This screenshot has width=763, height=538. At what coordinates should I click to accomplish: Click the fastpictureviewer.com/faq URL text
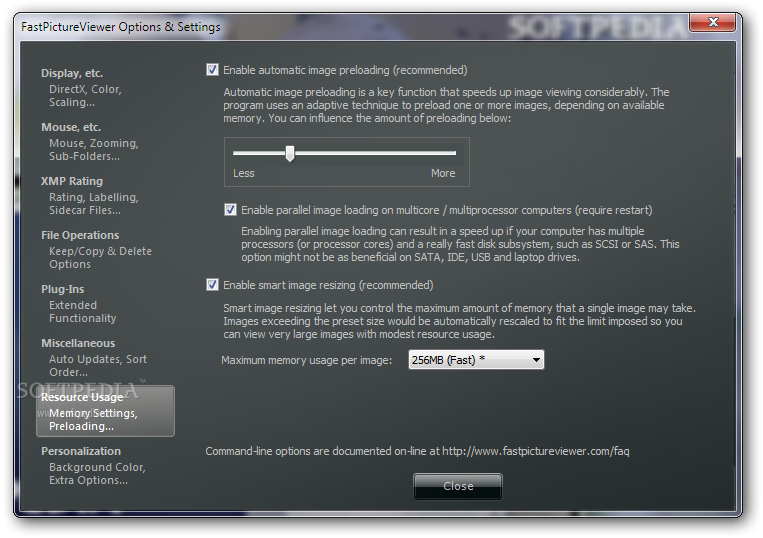[x=536, y=451]
